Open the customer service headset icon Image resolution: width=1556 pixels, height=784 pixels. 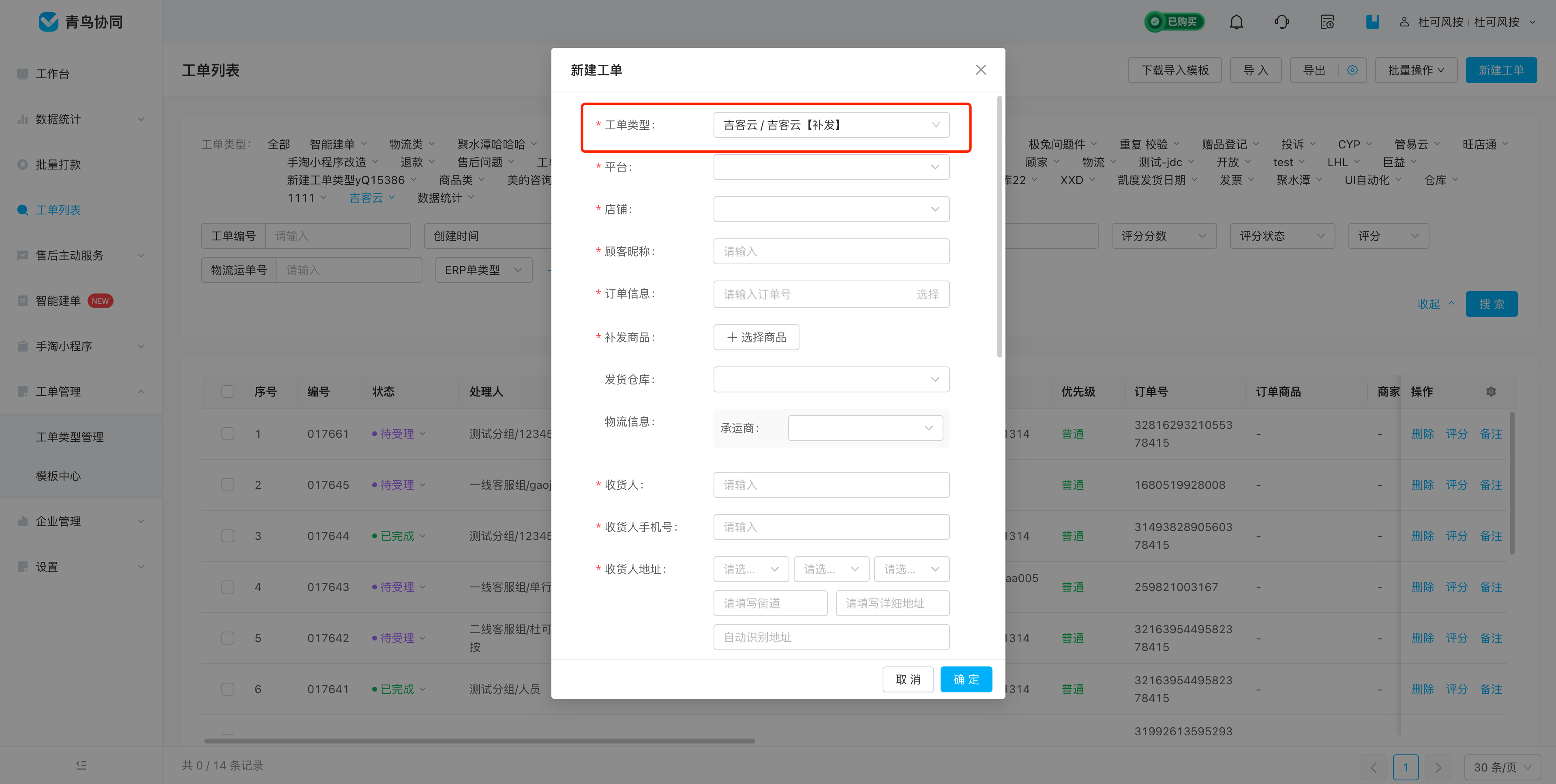point(1282,22)
